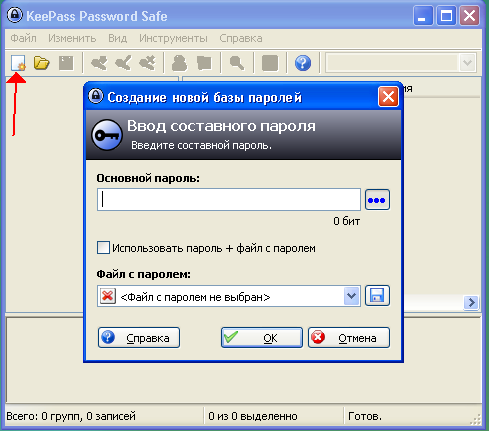Click the OK button
Image resolution: width=489 pixels, height=431 pixels.
[x=262, y=338]
